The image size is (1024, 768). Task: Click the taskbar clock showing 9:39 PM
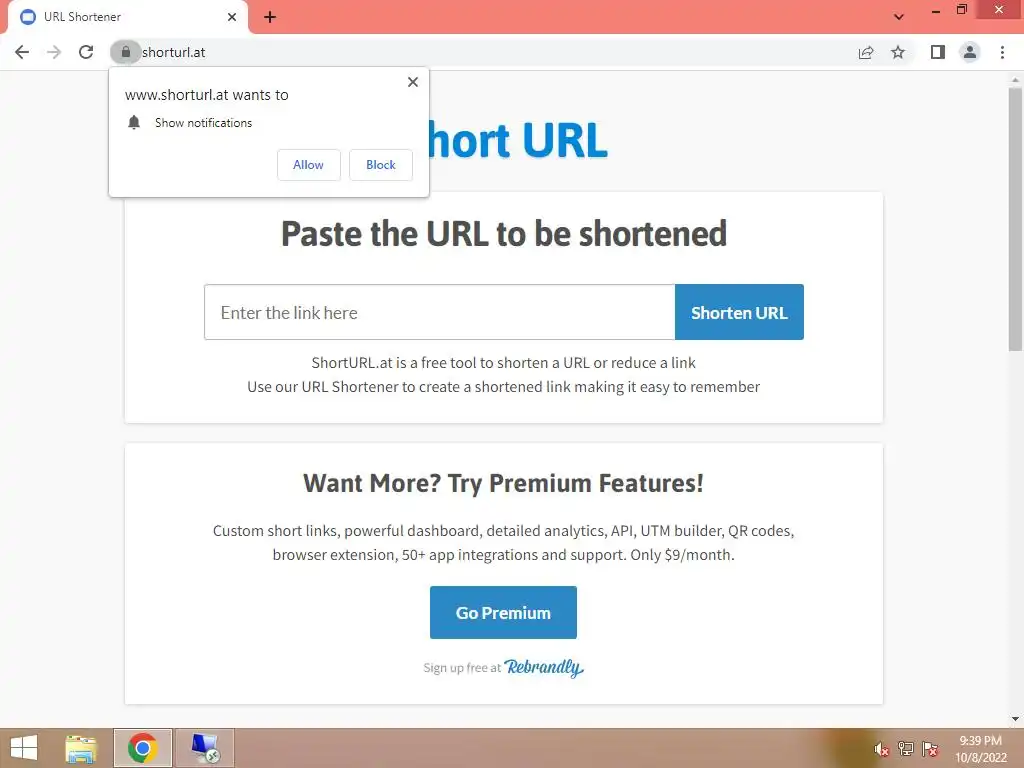click(981, 749)
